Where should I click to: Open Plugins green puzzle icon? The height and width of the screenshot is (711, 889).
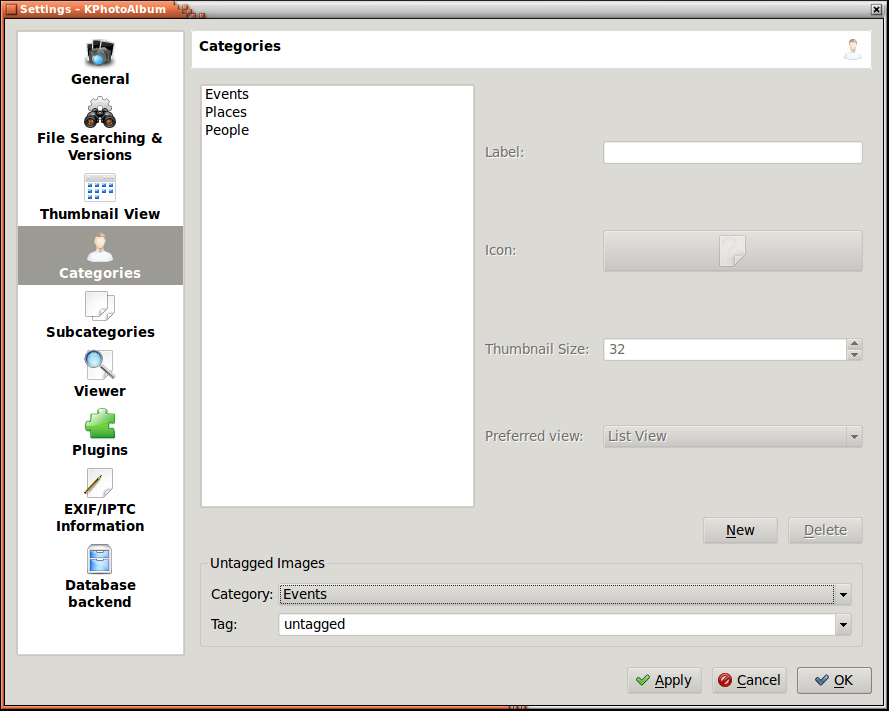[100, 424]
